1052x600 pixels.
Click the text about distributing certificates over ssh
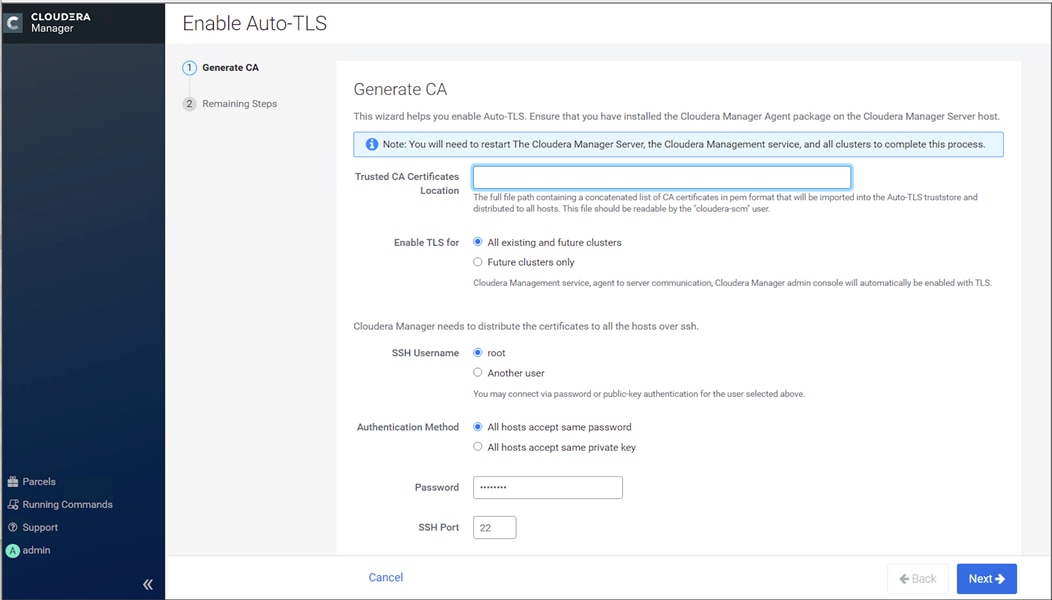[526, 327]
